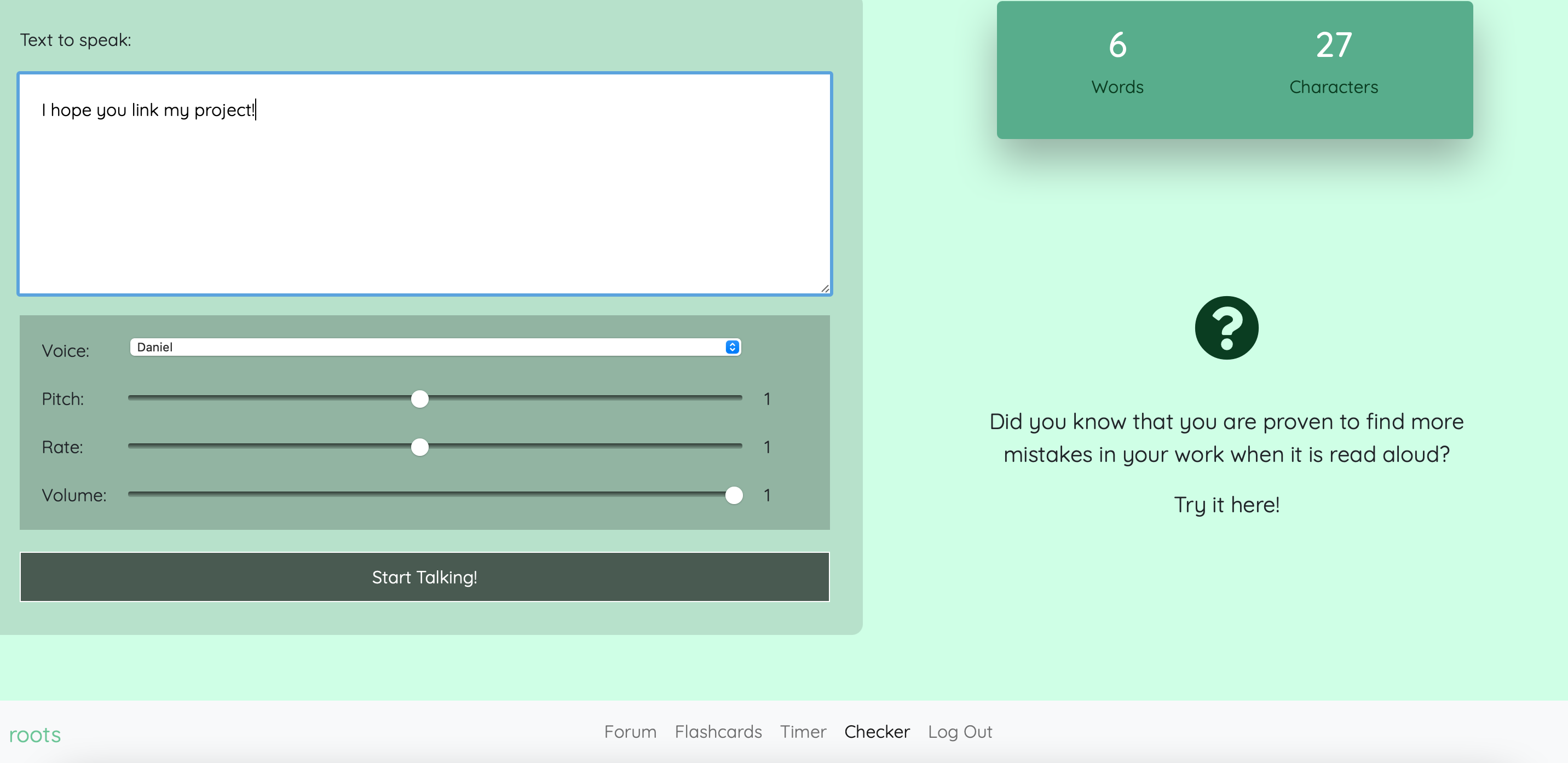Click the Rate slider handle
The width and height of the screenshot is (1568, 763).
coord(419,447)
